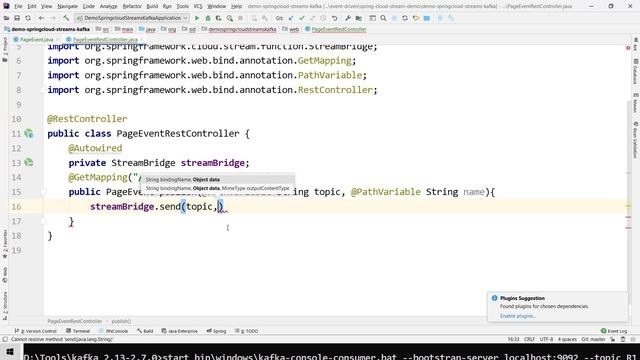Open the Window menu

pos(217,7)
